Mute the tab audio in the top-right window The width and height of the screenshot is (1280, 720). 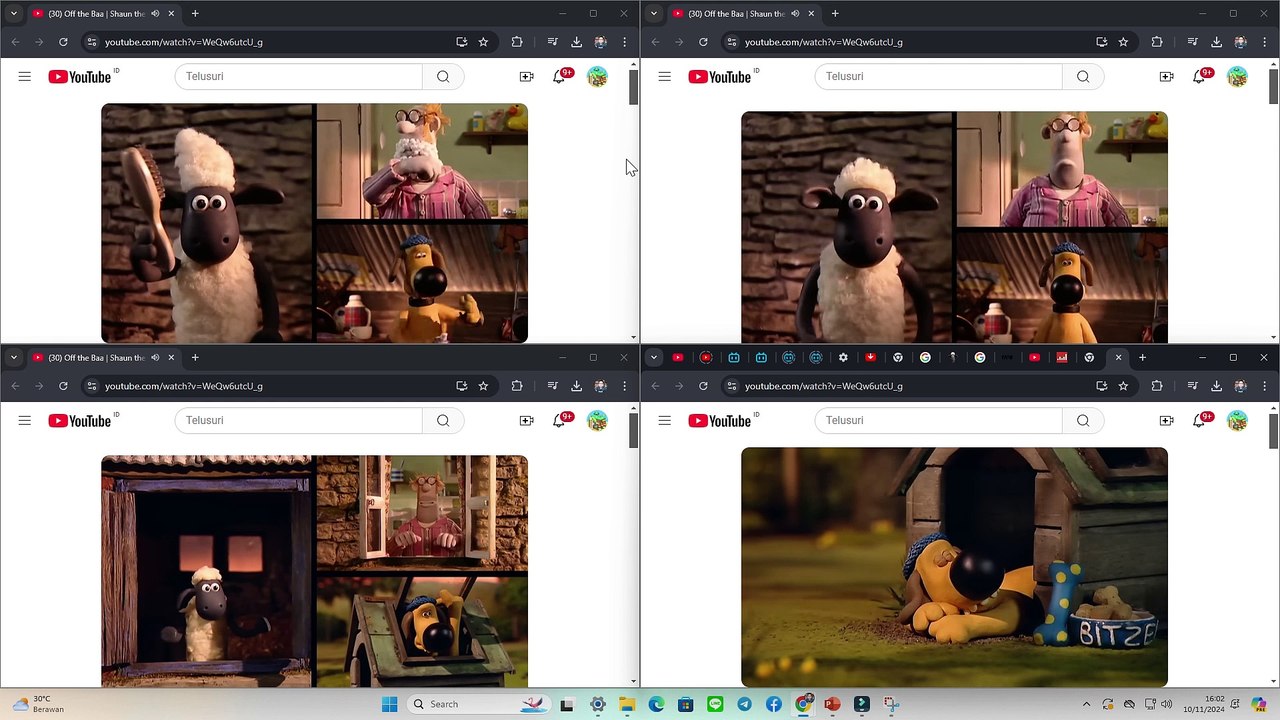pyautogui.click(x=795, y=14)
